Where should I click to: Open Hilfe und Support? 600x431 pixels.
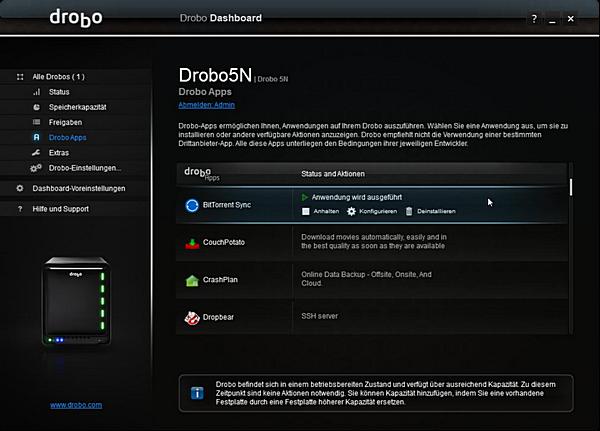(60, 209)
